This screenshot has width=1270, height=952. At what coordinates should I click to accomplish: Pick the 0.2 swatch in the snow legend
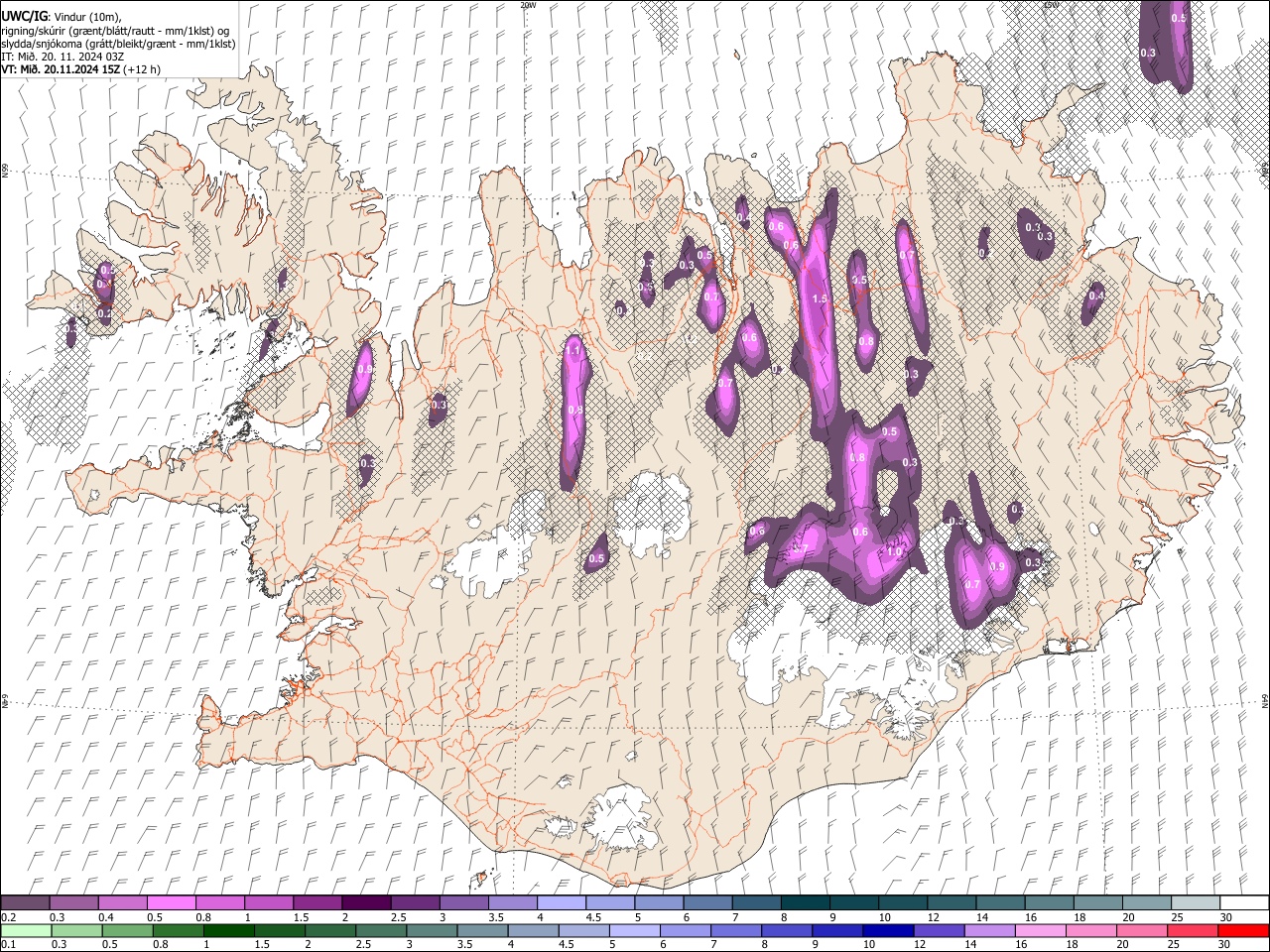pos(25,902)
